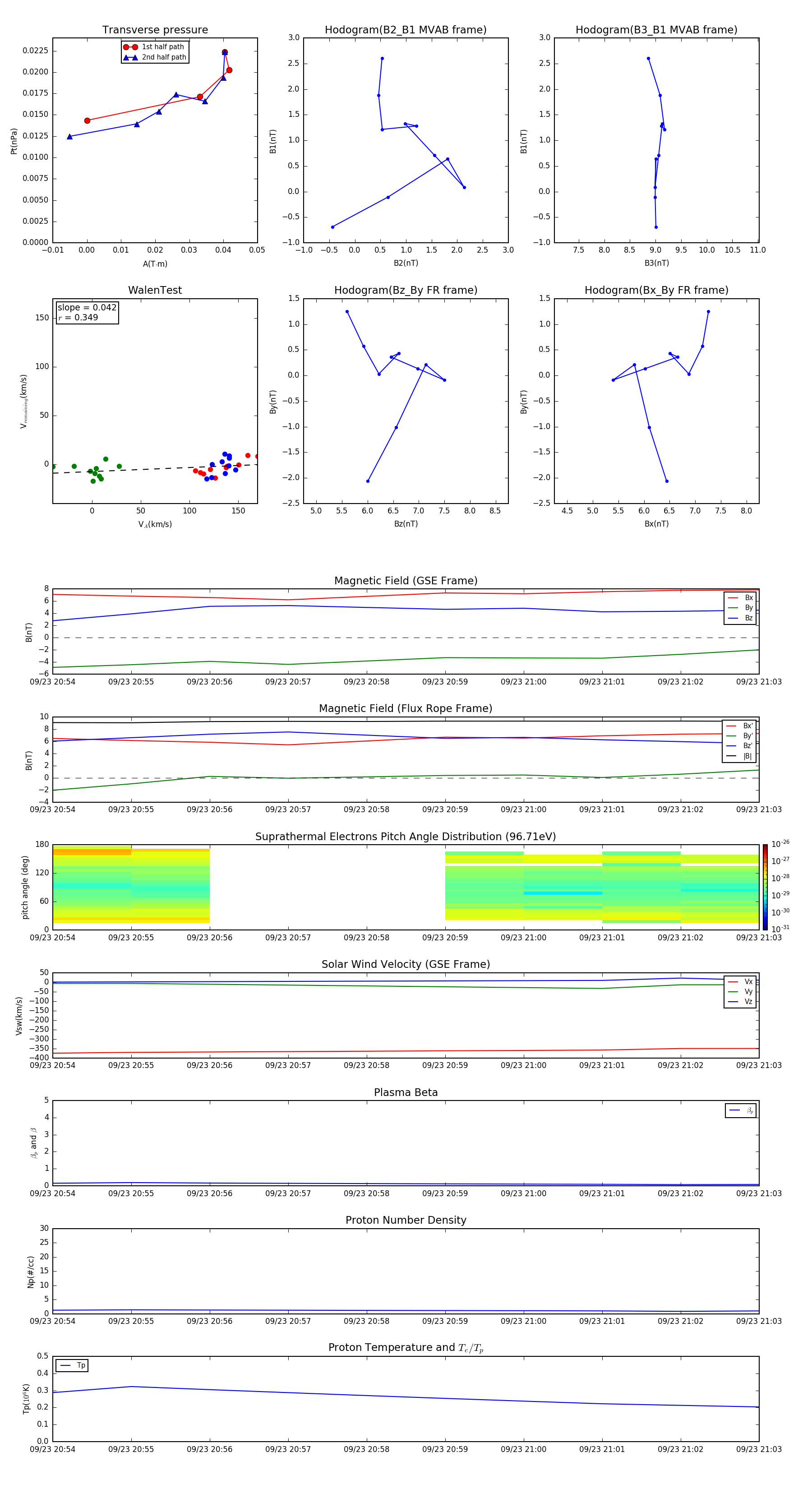Click the Suprathermal Electrons Pitch Angle Distribution title

(406, 837)
